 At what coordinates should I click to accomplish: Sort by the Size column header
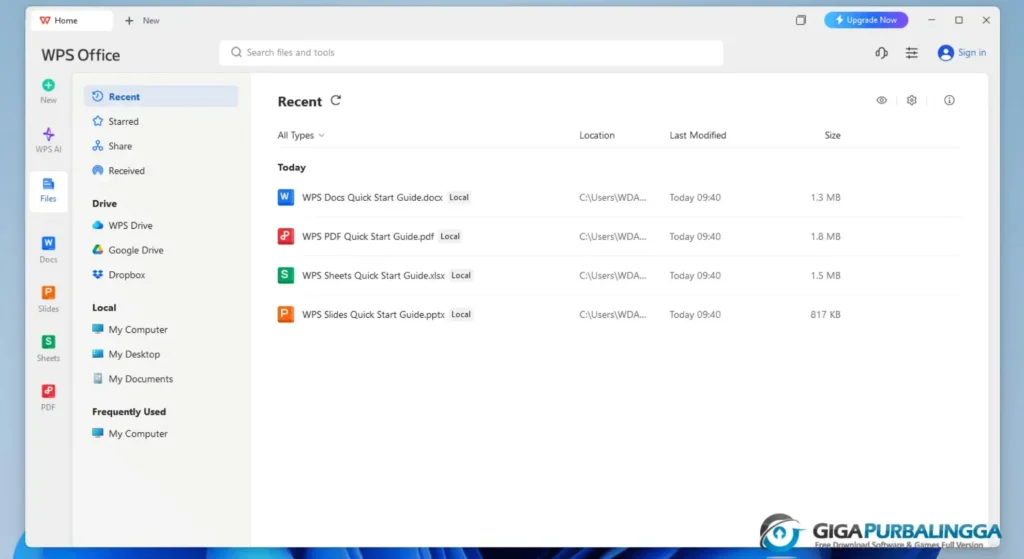(x=832, y=135)
